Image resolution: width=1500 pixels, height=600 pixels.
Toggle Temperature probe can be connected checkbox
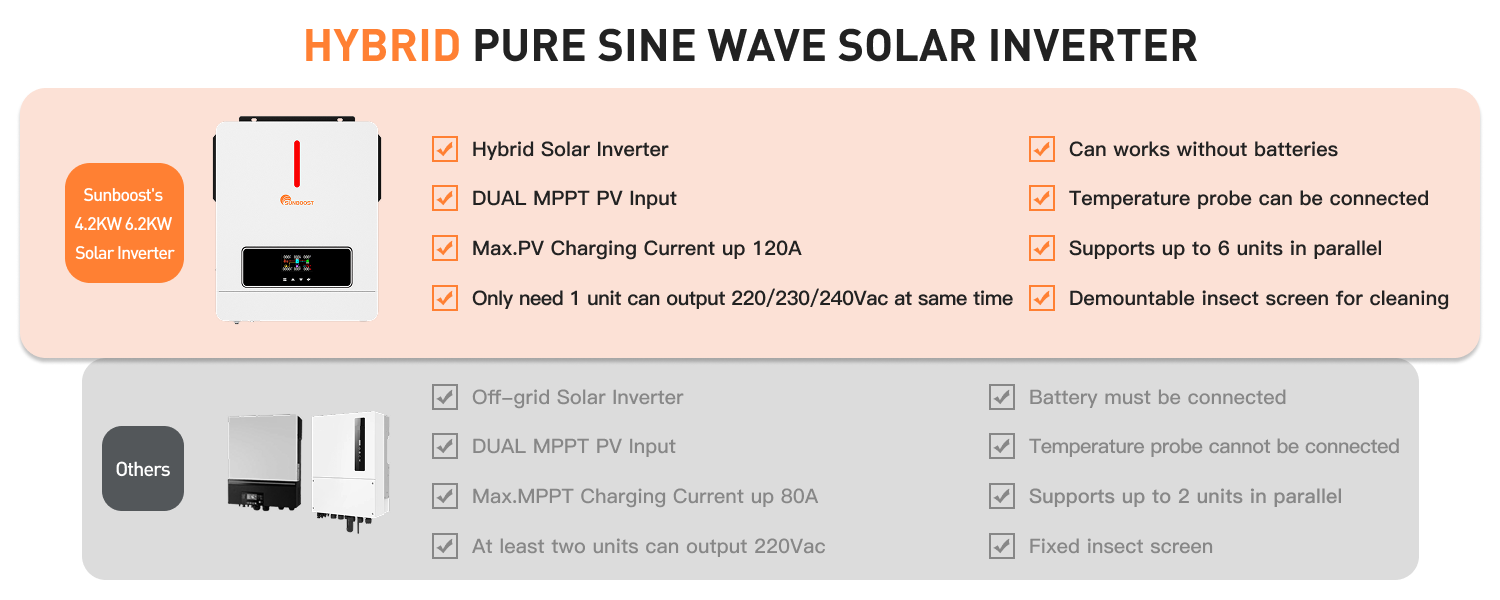point(1042,198)
